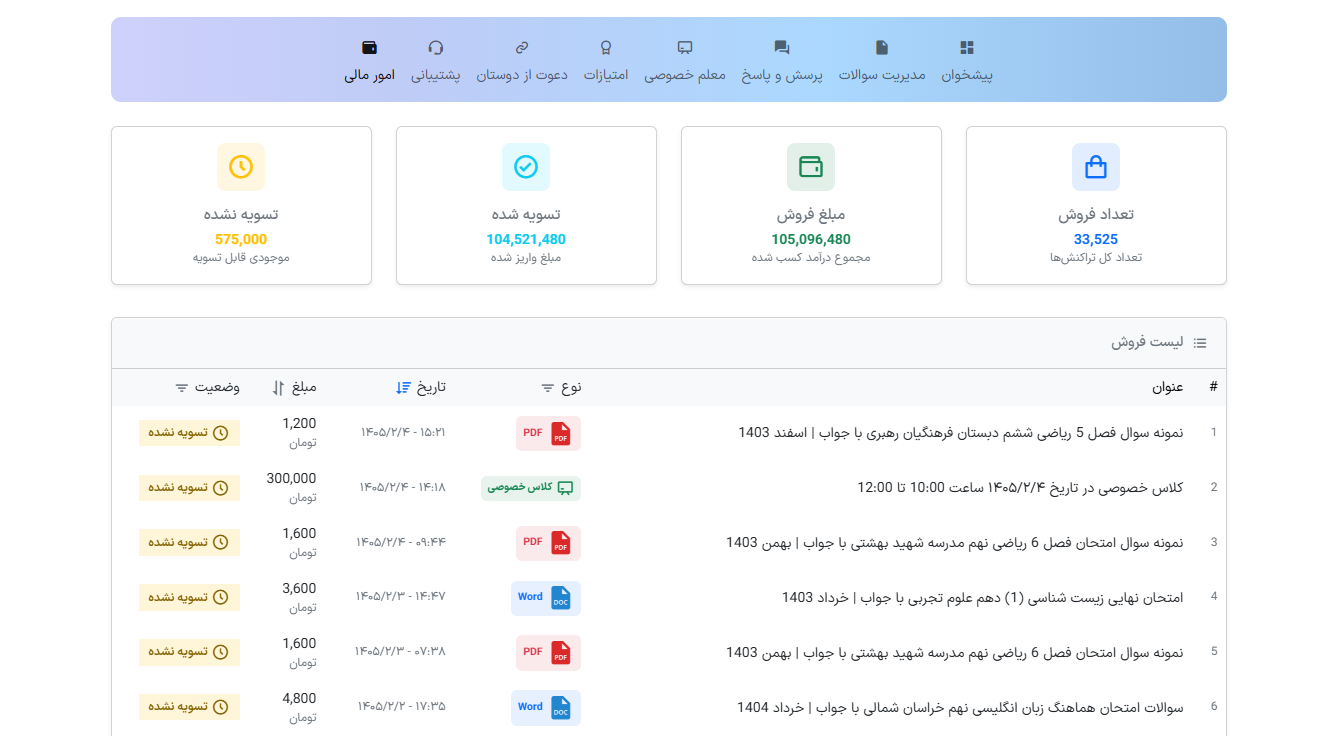Click the PDF badge in row 1
This screenshot has width=1337, height=736.
[x=548, y=433]
